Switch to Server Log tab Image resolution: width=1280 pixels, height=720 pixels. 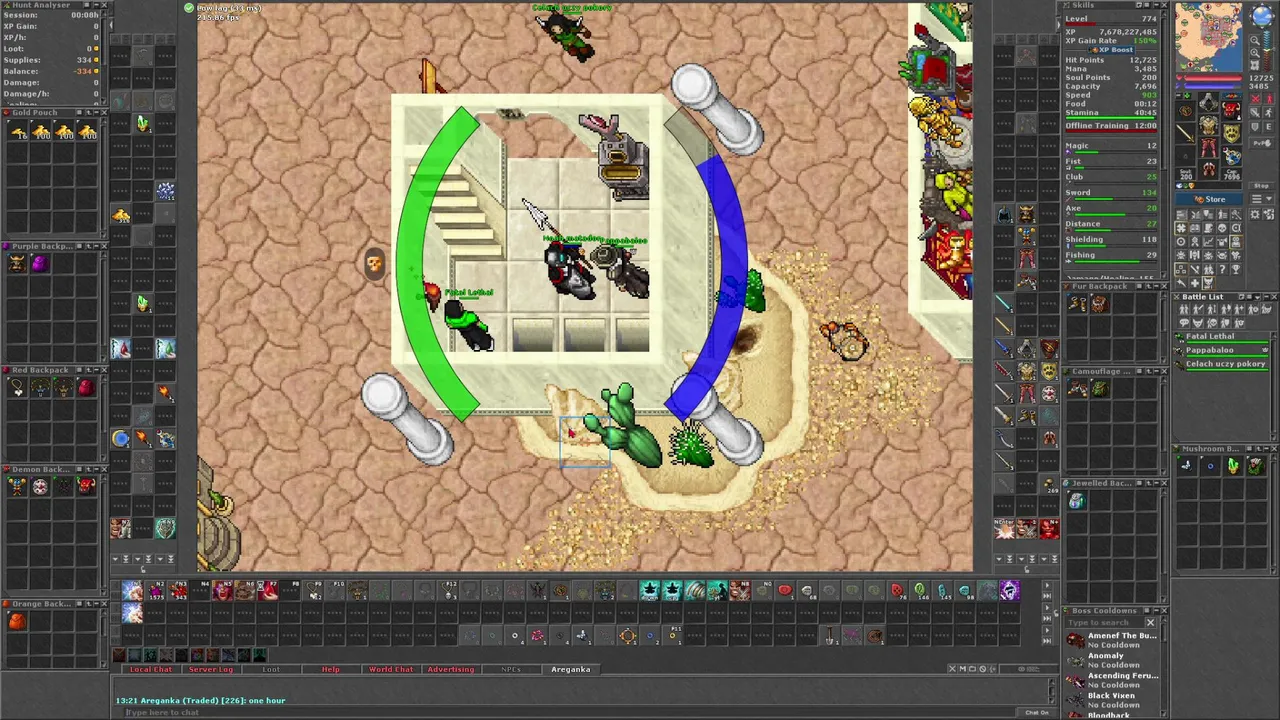coord(210,669)
